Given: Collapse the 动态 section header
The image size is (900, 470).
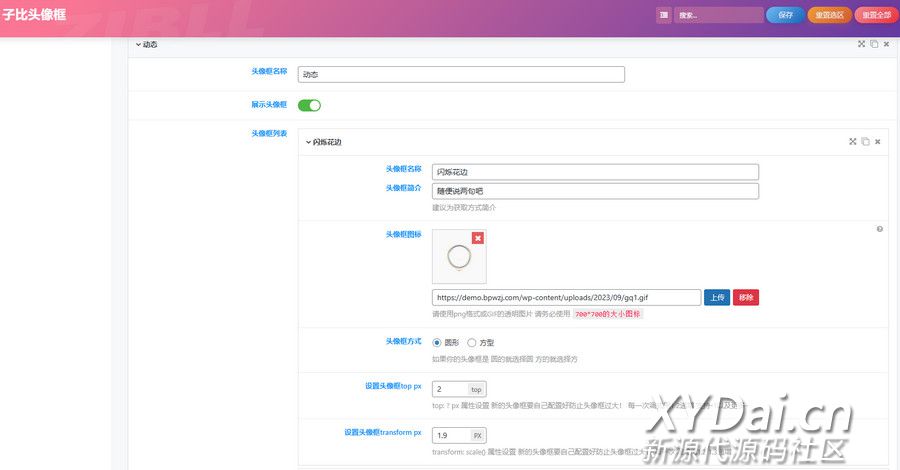Looking at the screenshot, I should (146, 45).
